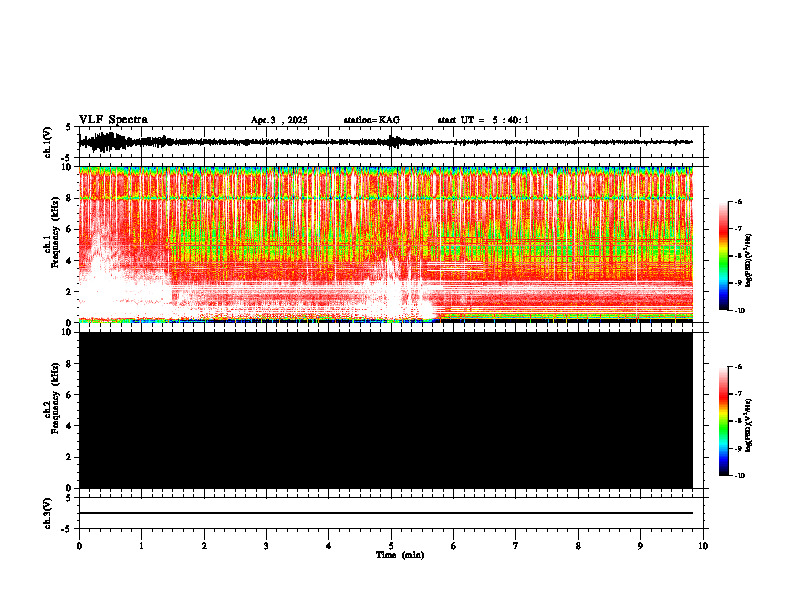The image size is (792, 612).
Task: Click time axis tick label '10'
Action: coord(703,546)
